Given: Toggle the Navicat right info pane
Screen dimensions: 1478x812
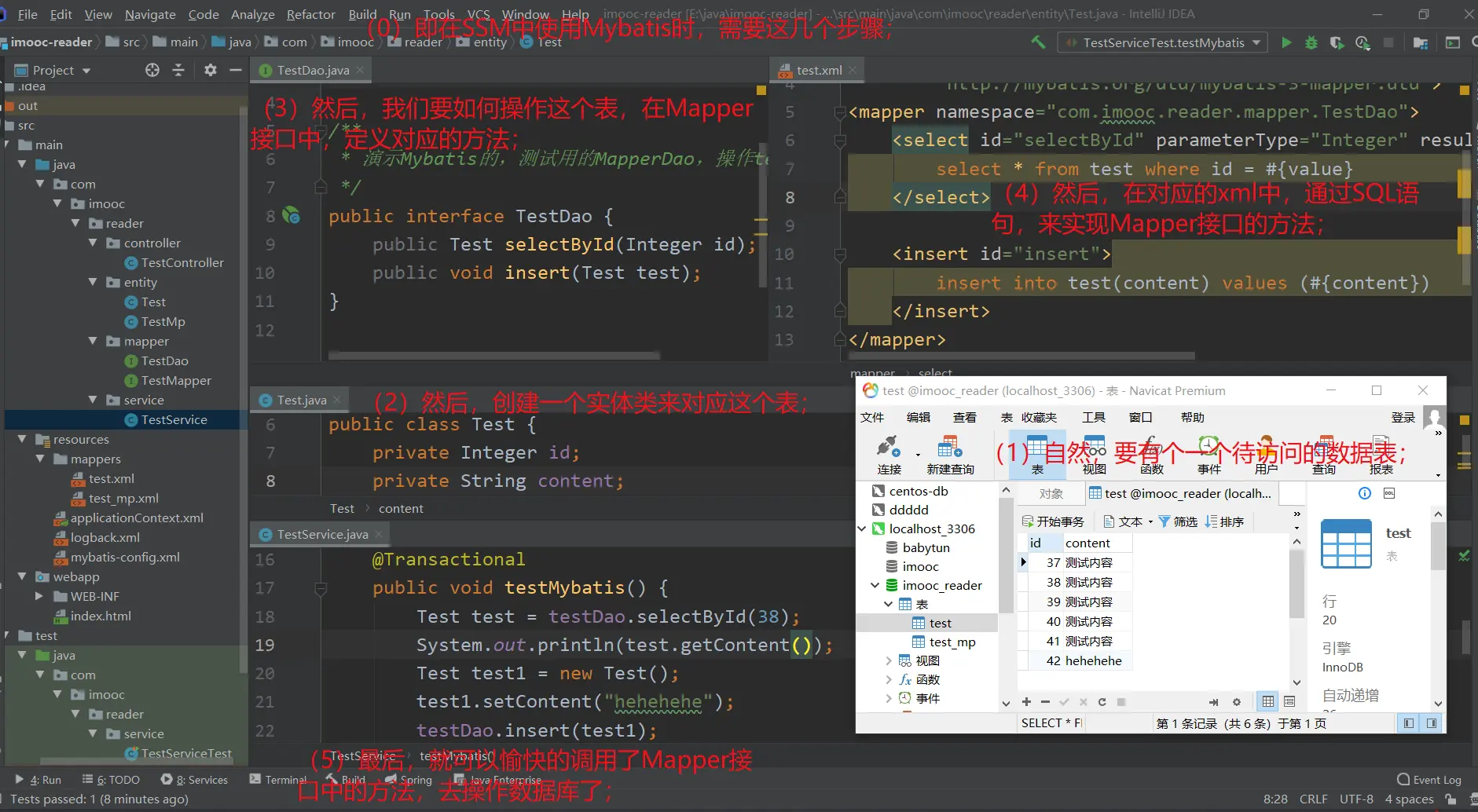Looking at the screenshot, I should (x=1432, y=722).
